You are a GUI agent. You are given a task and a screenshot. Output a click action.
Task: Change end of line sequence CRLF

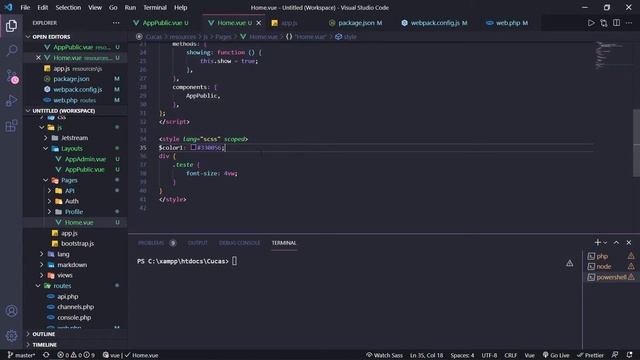[510, 355]
